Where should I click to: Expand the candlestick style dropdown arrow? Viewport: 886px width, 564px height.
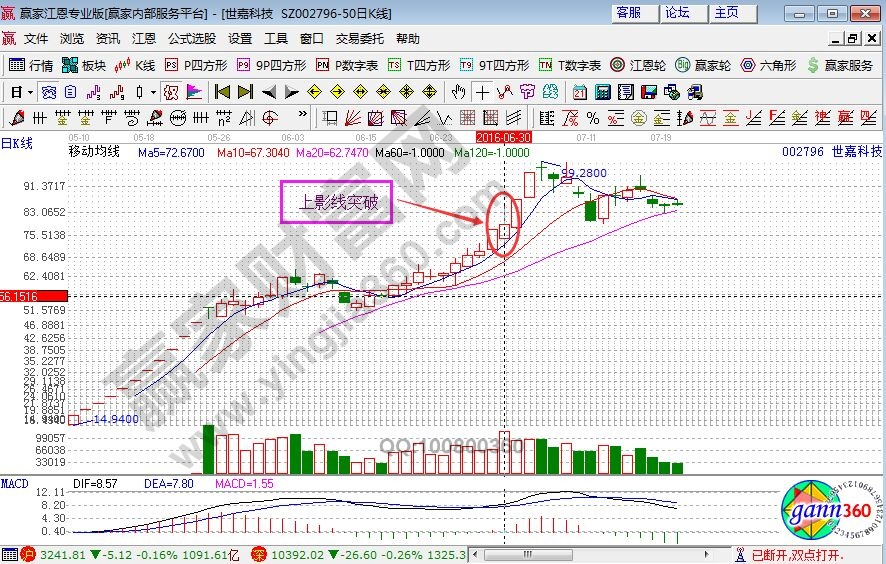(x=153, y=92)
